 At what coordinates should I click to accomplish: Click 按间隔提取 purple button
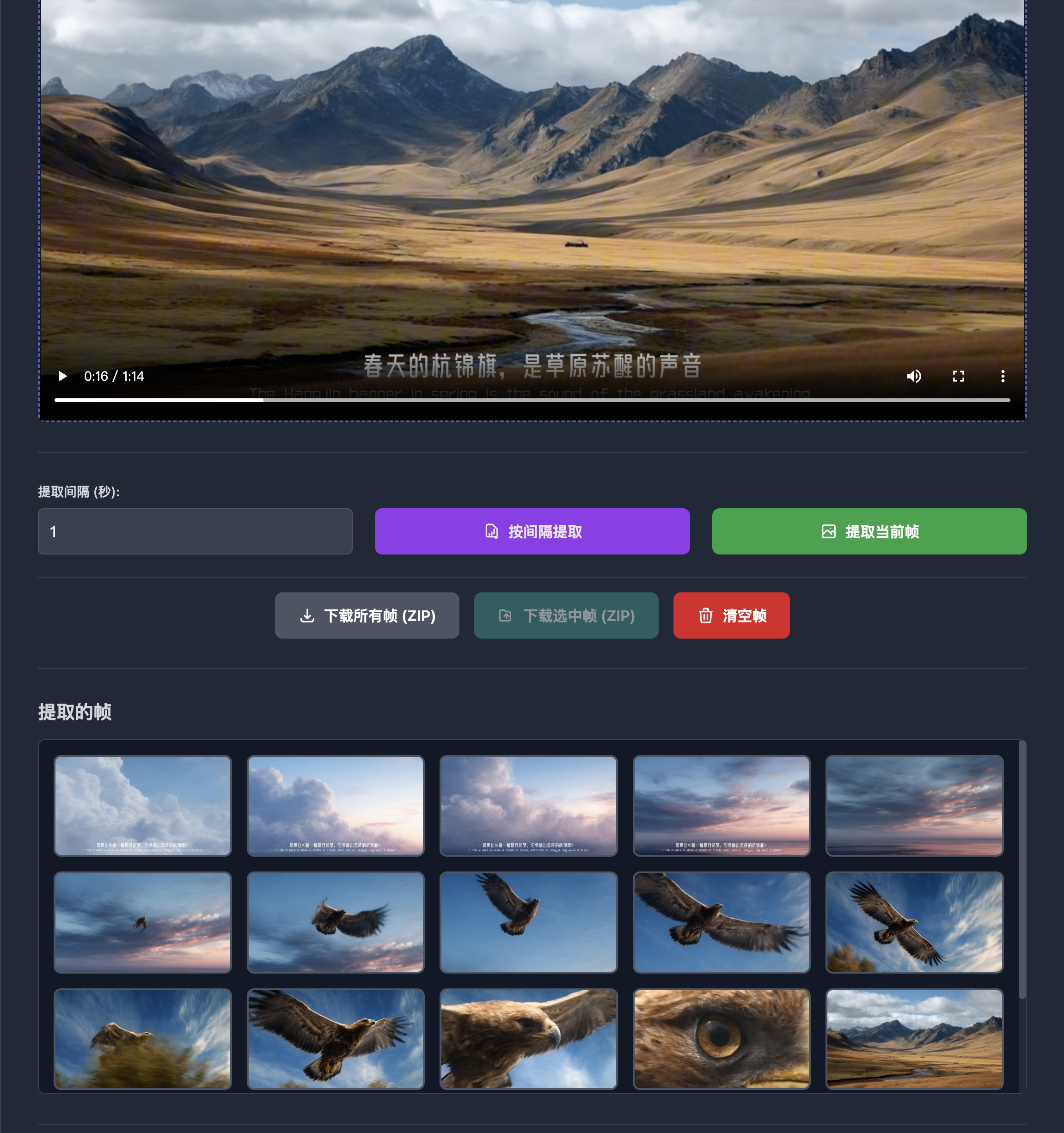[532, 531]
